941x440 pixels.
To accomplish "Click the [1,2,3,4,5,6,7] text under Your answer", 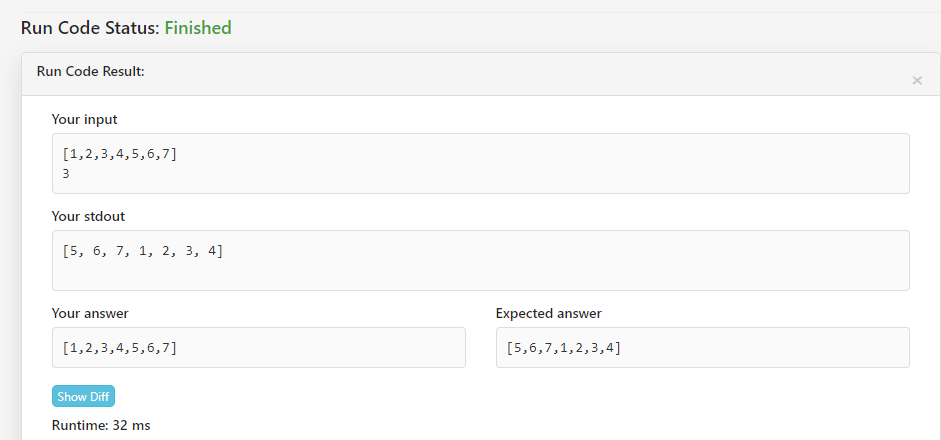I will (120, 348).
